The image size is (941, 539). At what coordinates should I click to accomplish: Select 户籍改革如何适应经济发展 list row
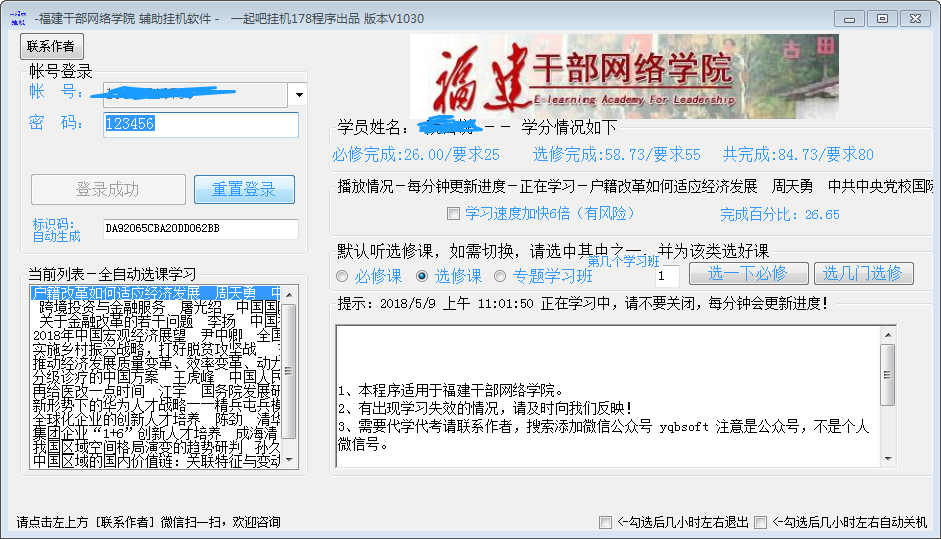tap(155, 293)
